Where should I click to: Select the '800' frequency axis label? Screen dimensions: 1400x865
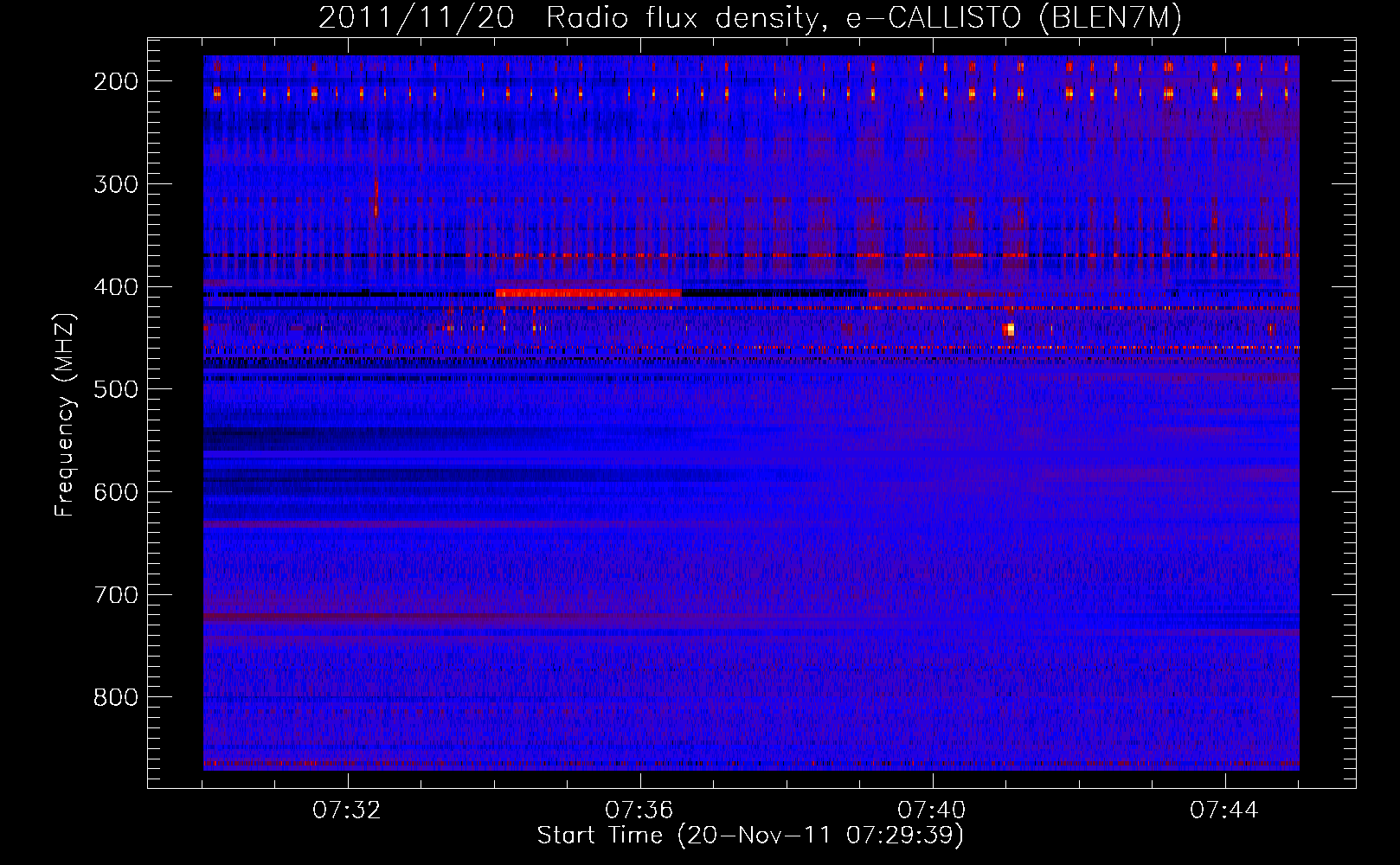[x=115, y=697]
